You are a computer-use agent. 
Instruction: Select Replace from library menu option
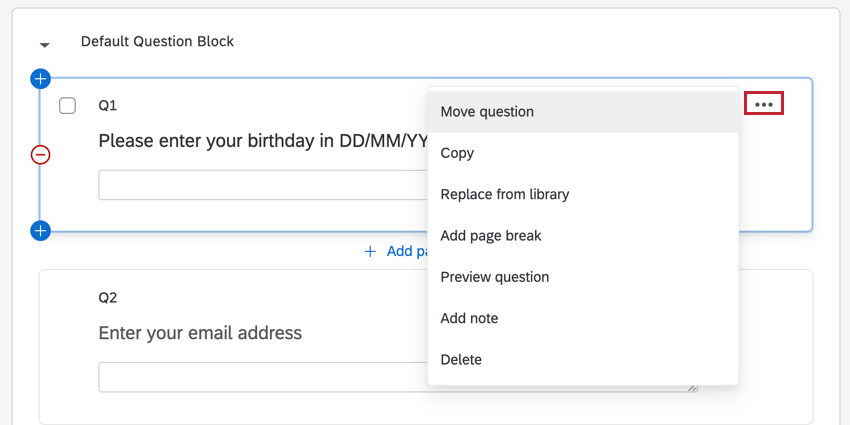tap(504, 194)
